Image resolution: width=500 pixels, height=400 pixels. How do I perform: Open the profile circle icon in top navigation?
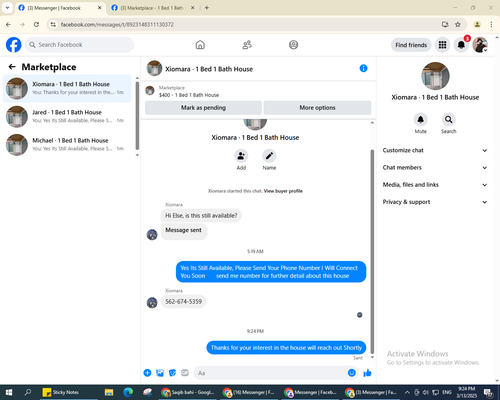(293, 45)
